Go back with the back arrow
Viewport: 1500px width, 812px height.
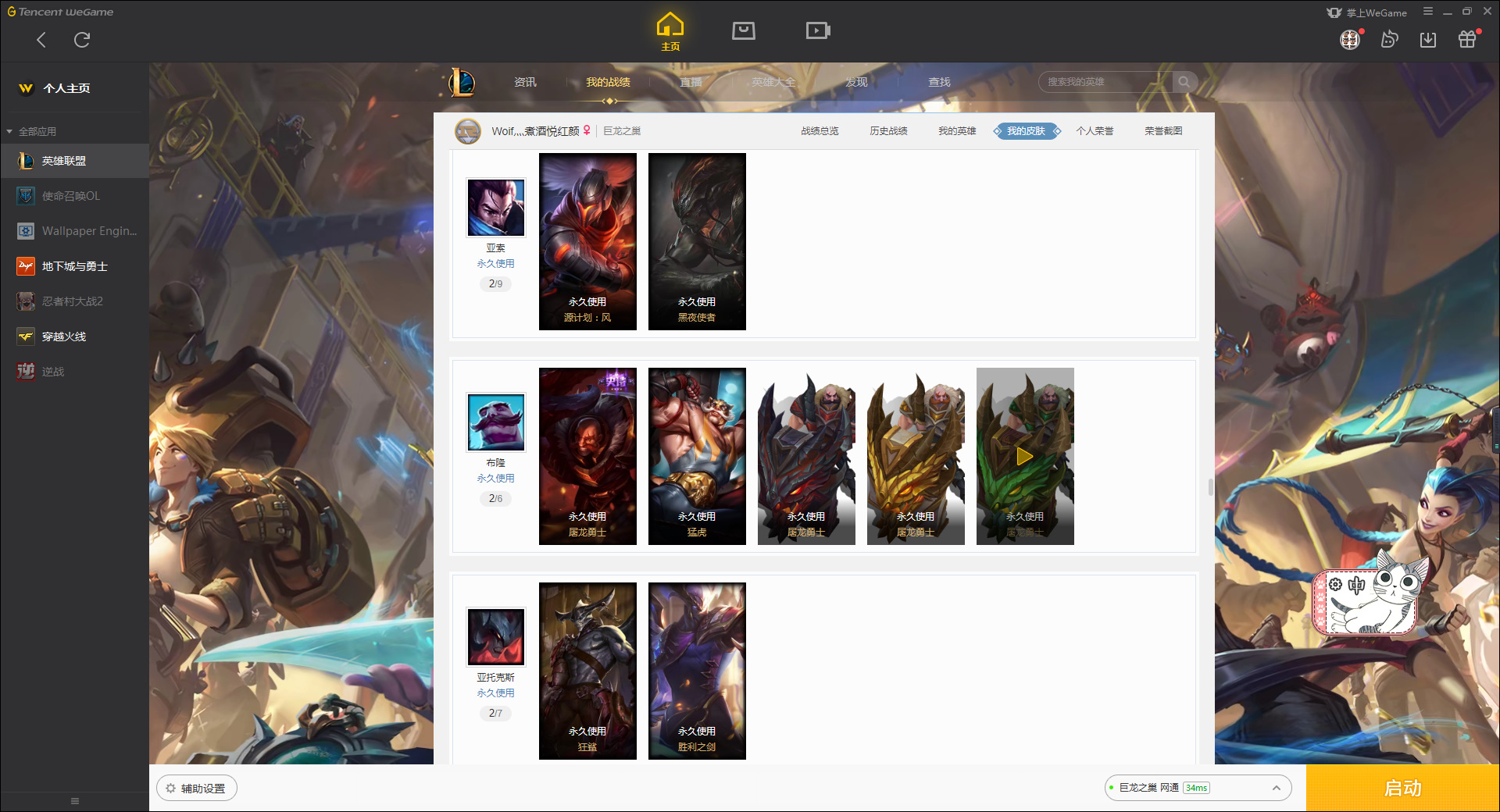[x=41, y=40]
